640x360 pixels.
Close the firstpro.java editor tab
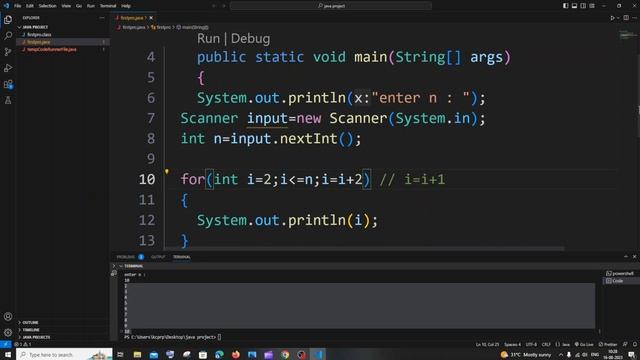pos(151,18)
